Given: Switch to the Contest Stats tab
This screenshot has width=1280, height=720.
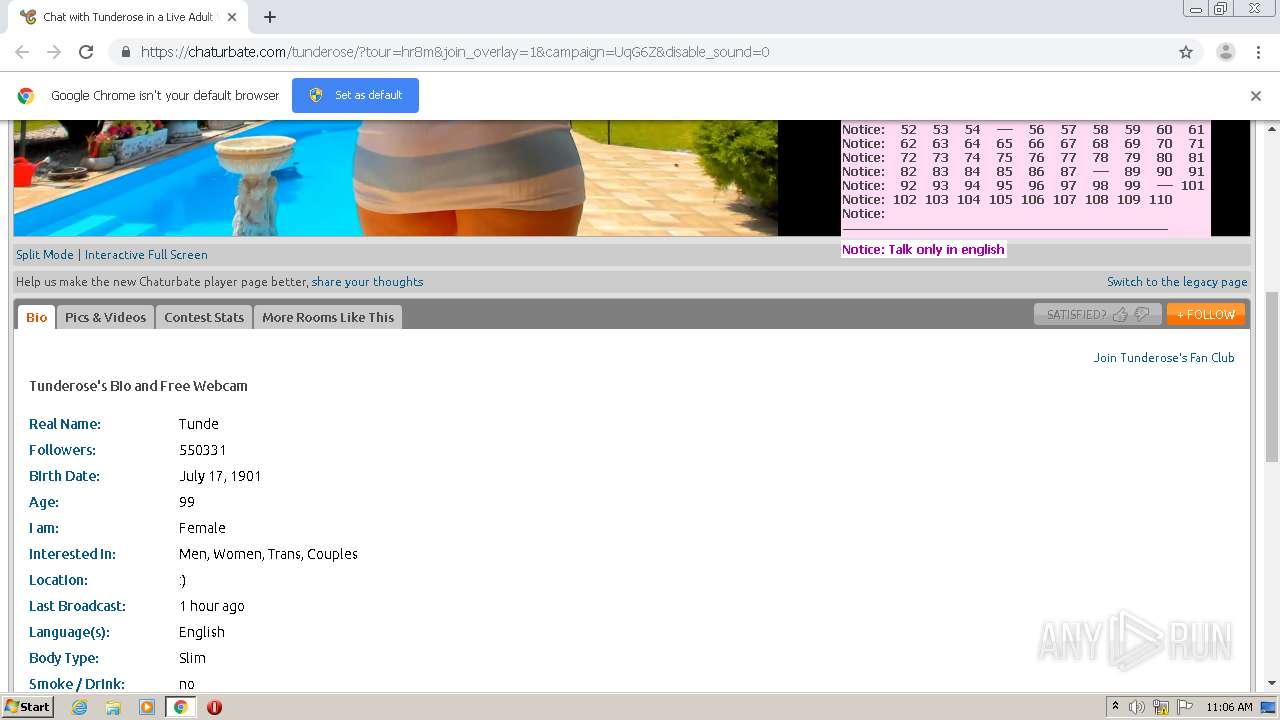Looking at the screenshot, I should click(x=204, y=317).
